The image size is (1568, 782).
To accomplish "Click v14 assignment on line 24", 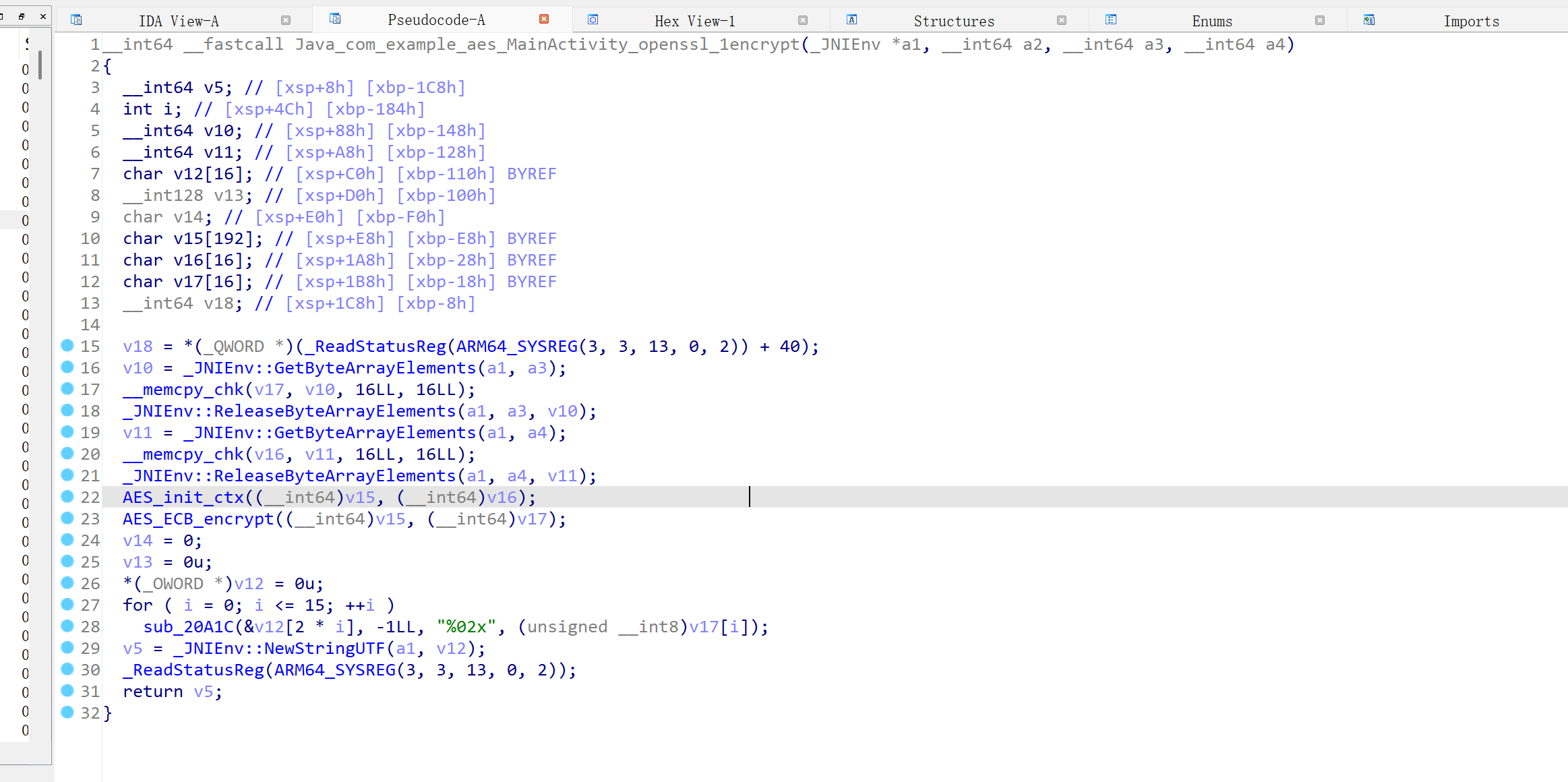I will click(162, 541).
